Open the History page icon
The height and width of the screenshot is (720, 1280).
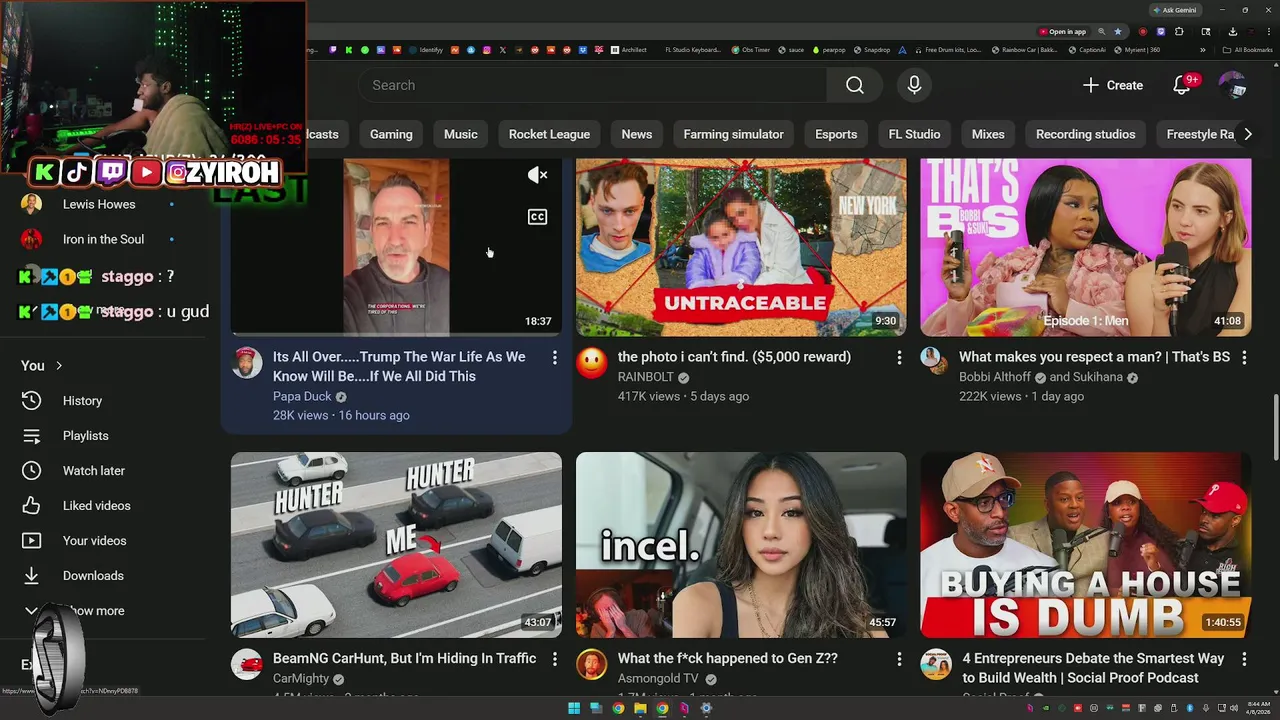point(32,401)
